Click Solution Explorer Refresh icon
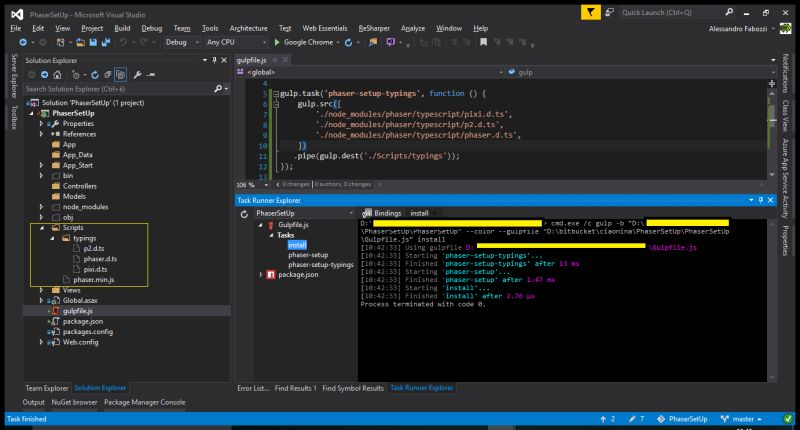 (95, 75)
